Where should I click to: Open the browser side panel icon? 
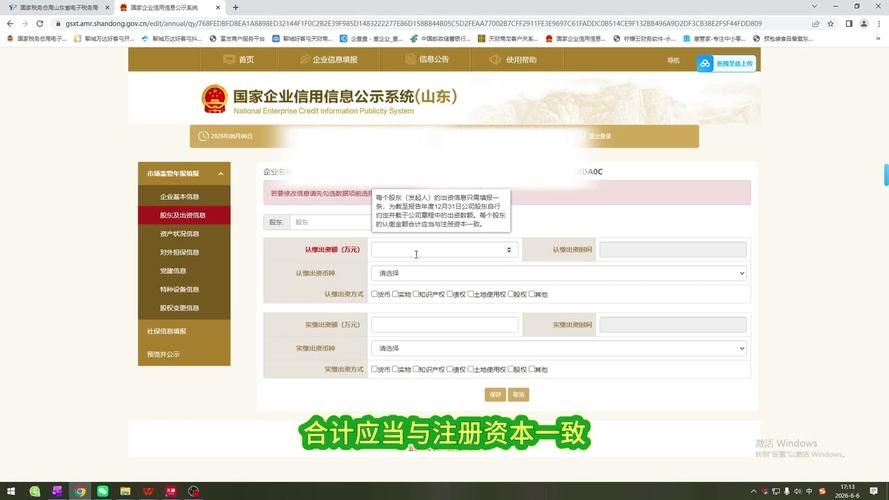tap(849, 24)
